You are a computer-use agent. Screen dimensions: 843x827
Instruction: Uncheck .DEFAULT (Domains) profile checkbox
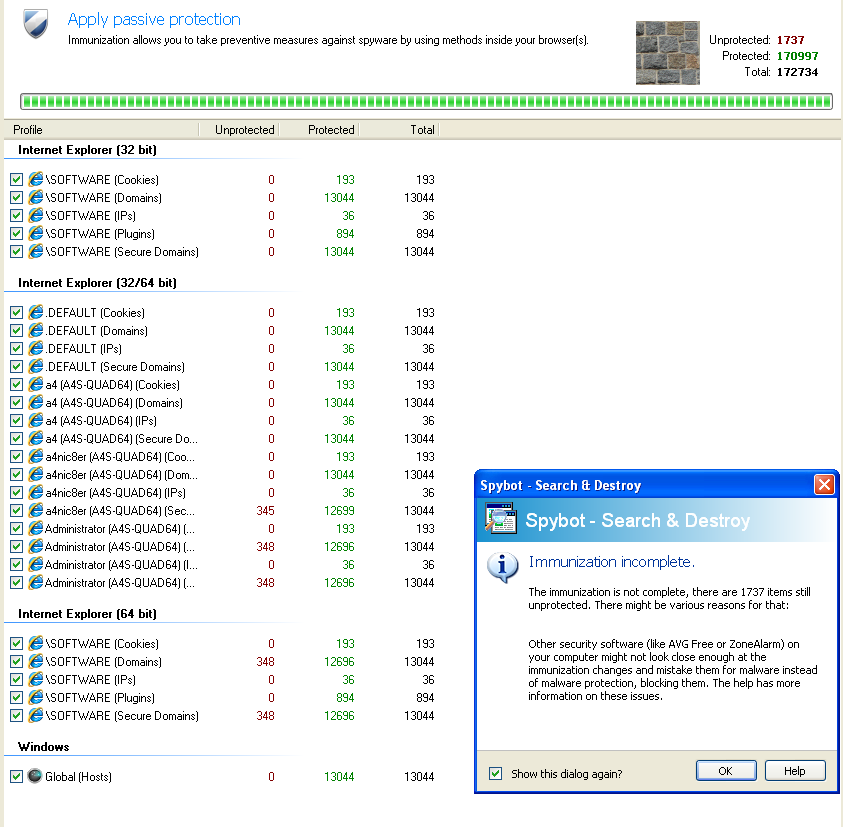[x=17, y=331]
